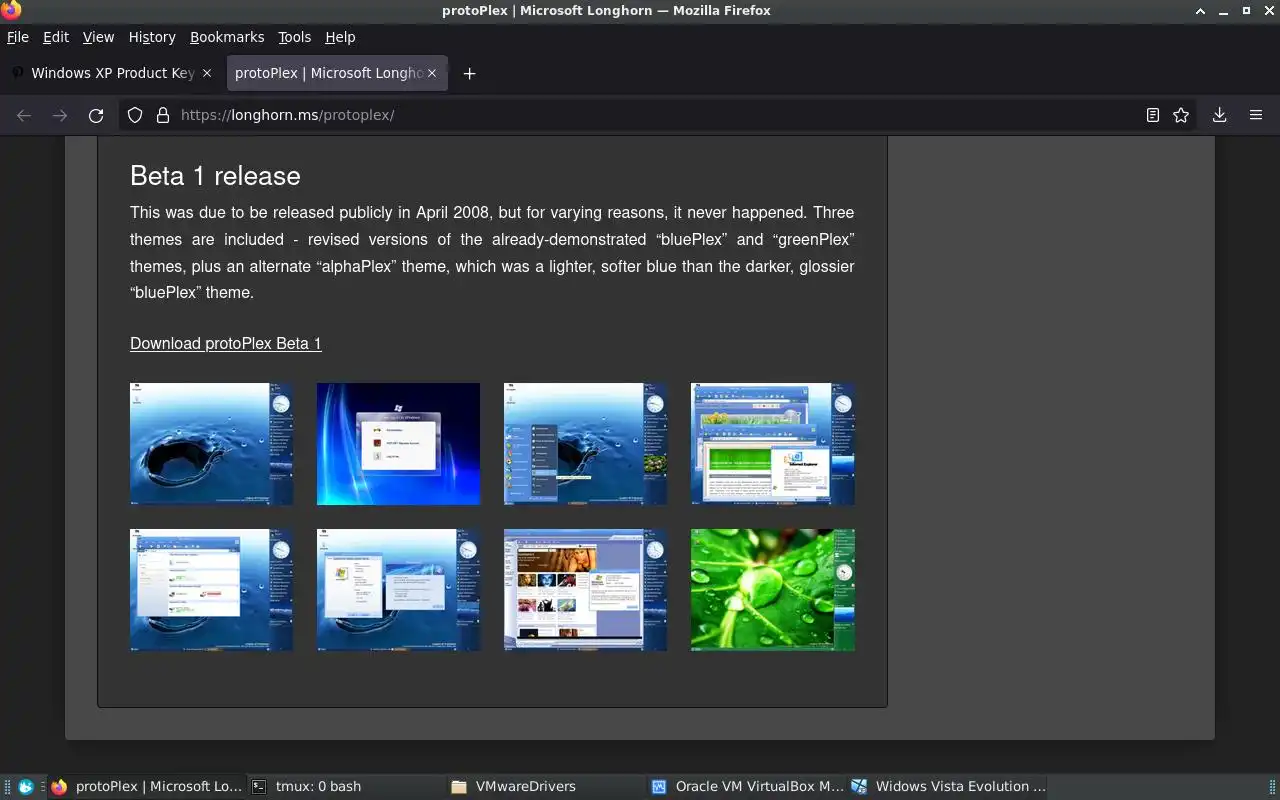Open the View menu
This screenshot has height=800, width=1280.
tap(98, 37)
